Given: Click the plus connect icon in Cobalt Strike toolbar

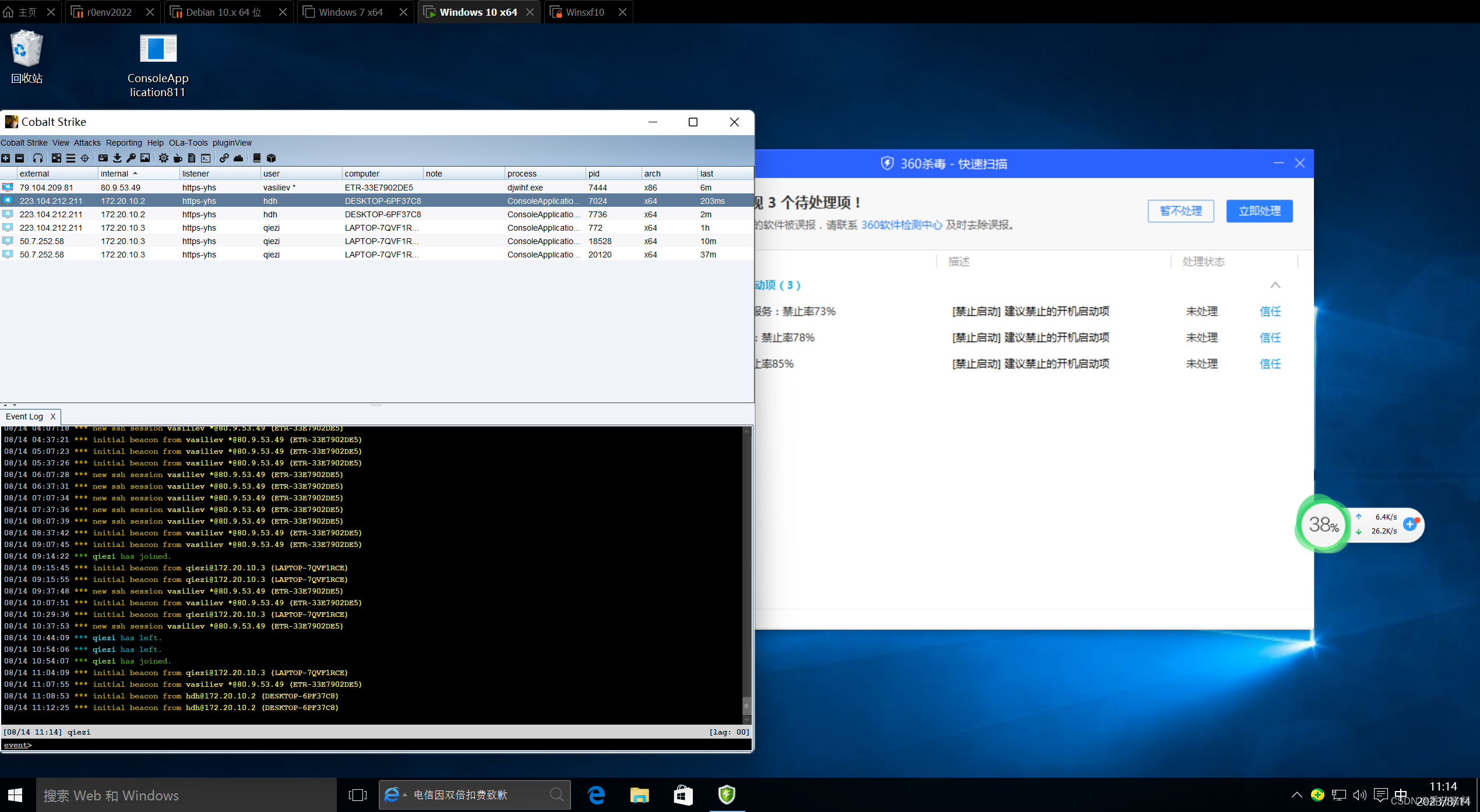Looking at the screenshot, I should tap(6, 158).
